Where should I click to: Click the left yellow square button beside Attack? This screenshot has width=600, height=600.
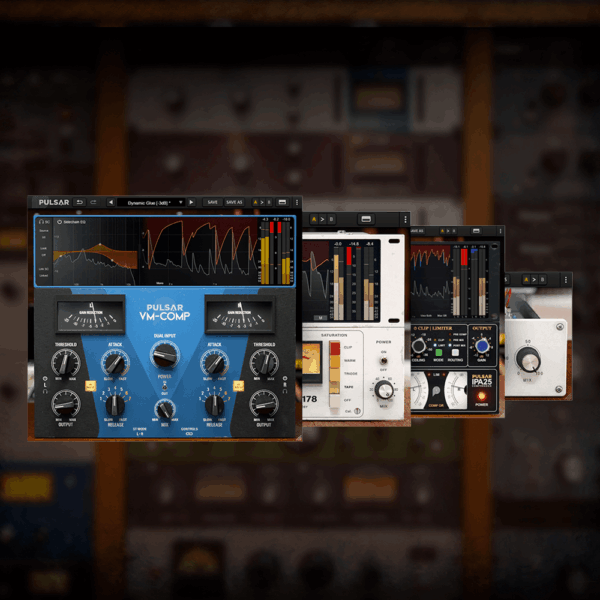(x=91, y=386)
